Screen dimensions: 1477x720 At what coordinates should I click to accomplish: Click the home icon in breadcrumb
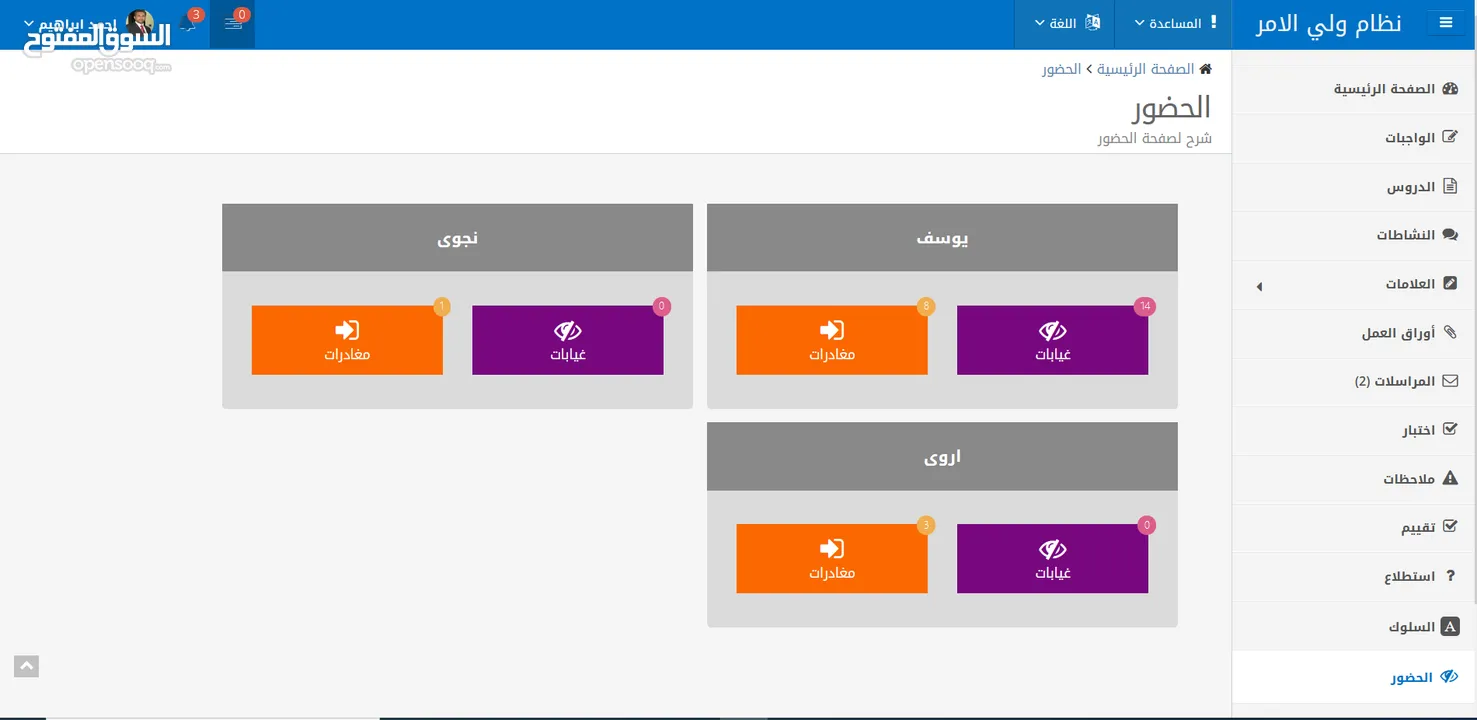(1206, 69)
